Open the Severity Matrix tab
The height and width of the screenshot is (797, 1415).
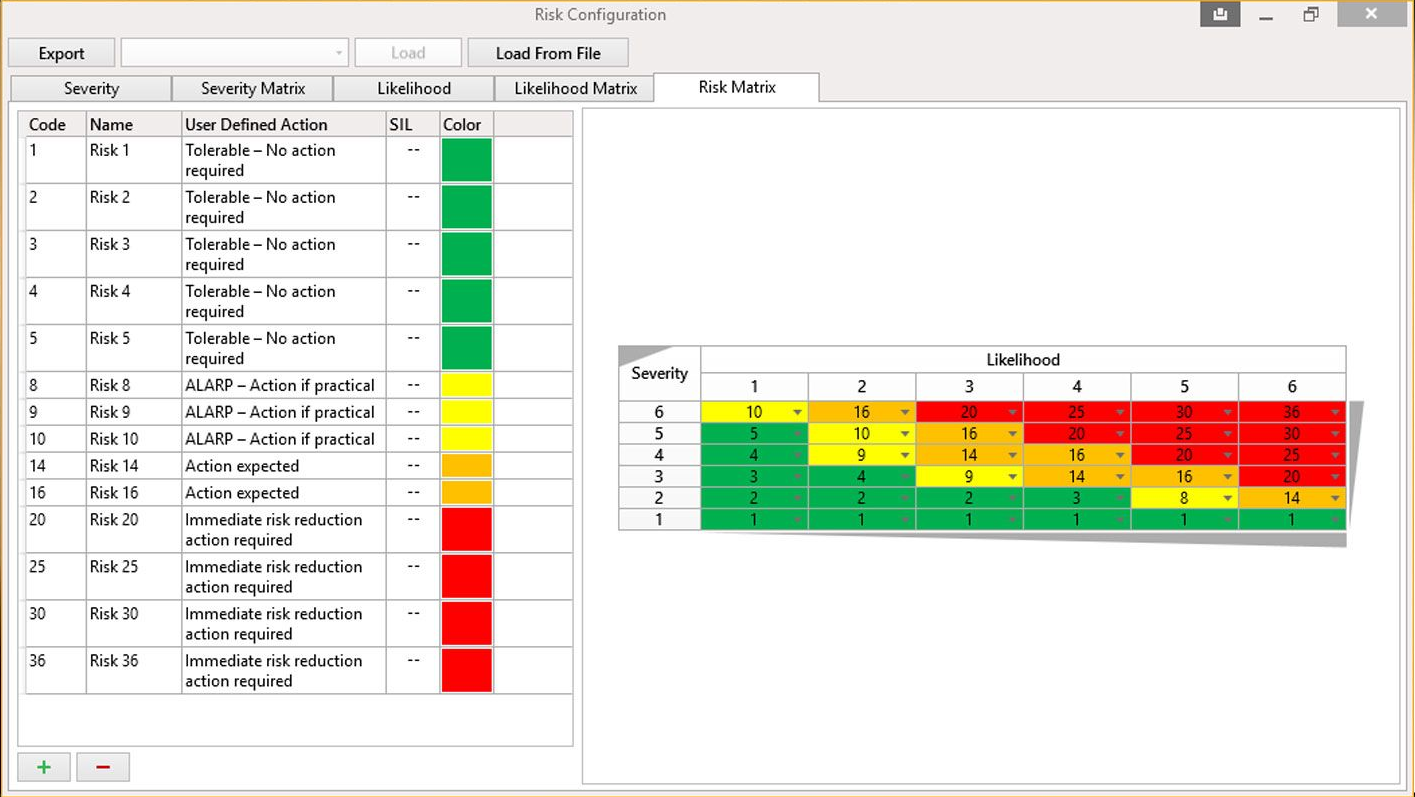point(253,88)
